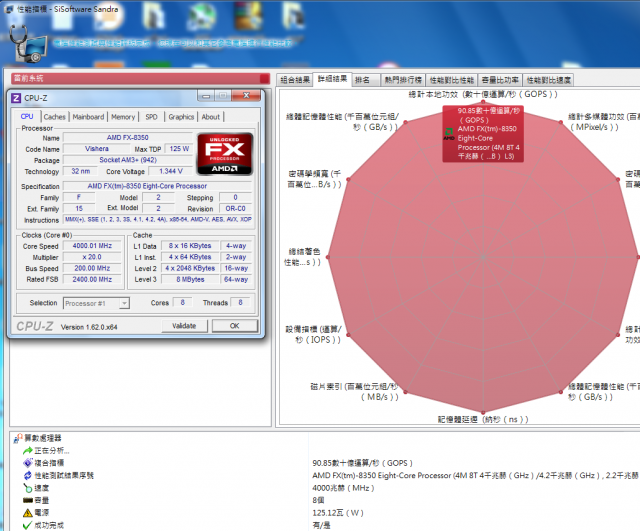Click the GOPS data point at the radar chart top
The width and height of the screenshot is (640, 531).
pos(483,102)
